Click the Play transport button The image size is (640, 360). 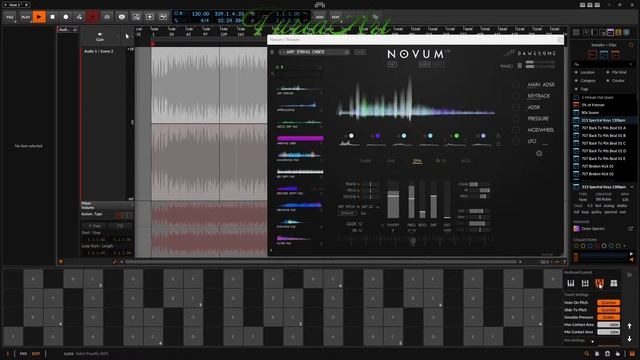coord(39,17)
